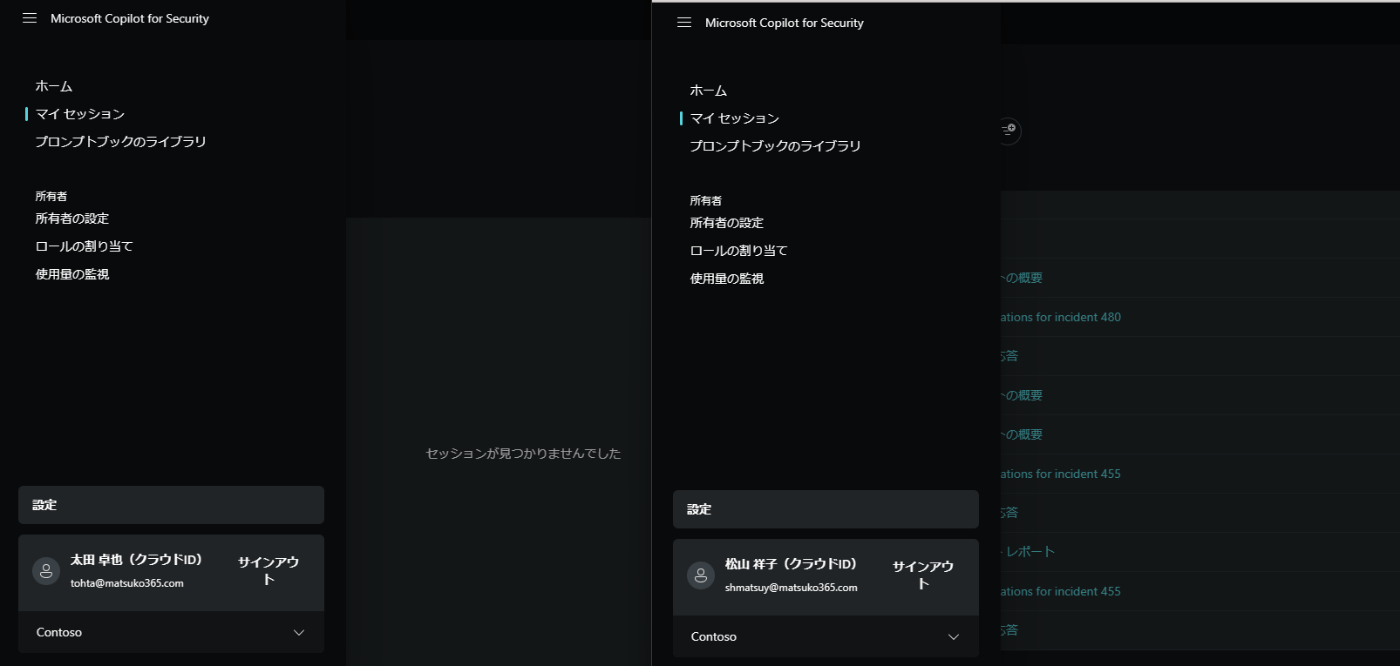The height and width of the screenshot is (666, 1400).
Task: Open プロンプトブックのライブラリ in the 太田 window
Action: (121, 142)
